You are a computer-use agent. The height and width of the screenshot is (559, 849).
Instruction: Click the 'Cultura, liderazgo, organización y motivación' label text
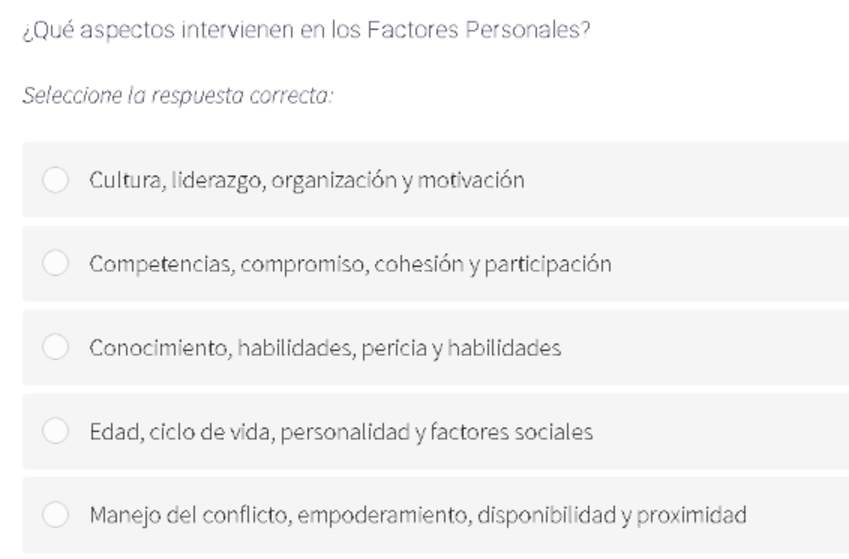coord(307,180)
